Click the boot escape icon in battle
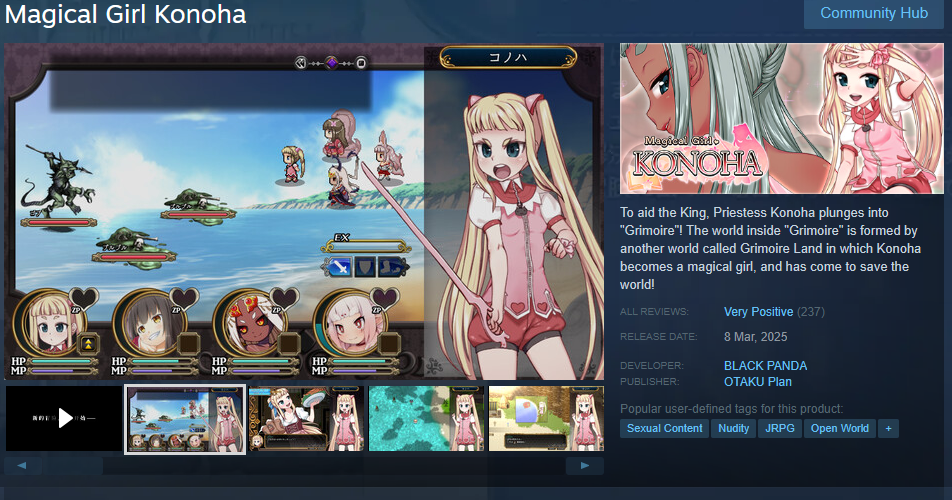Screen dimensions: 952x500 (x=392, y=267)
